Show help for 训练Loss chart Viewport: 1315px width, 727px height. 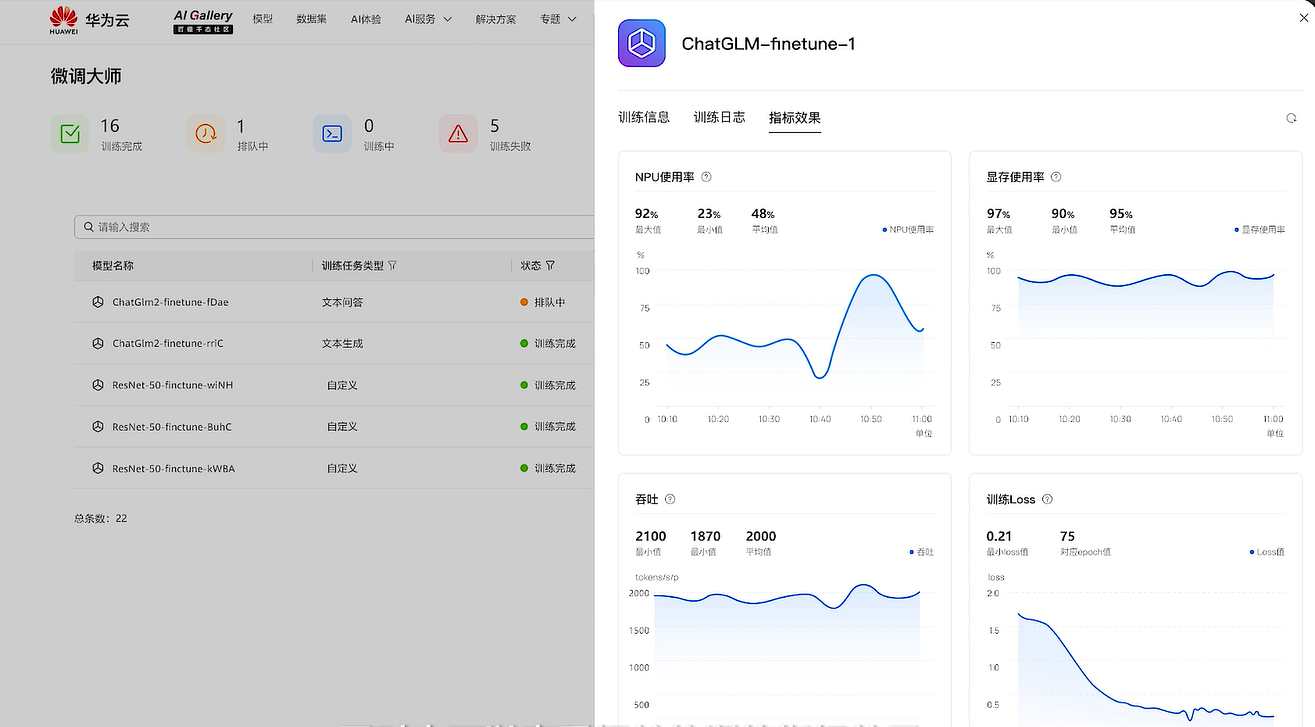(x=1047, y=499)
